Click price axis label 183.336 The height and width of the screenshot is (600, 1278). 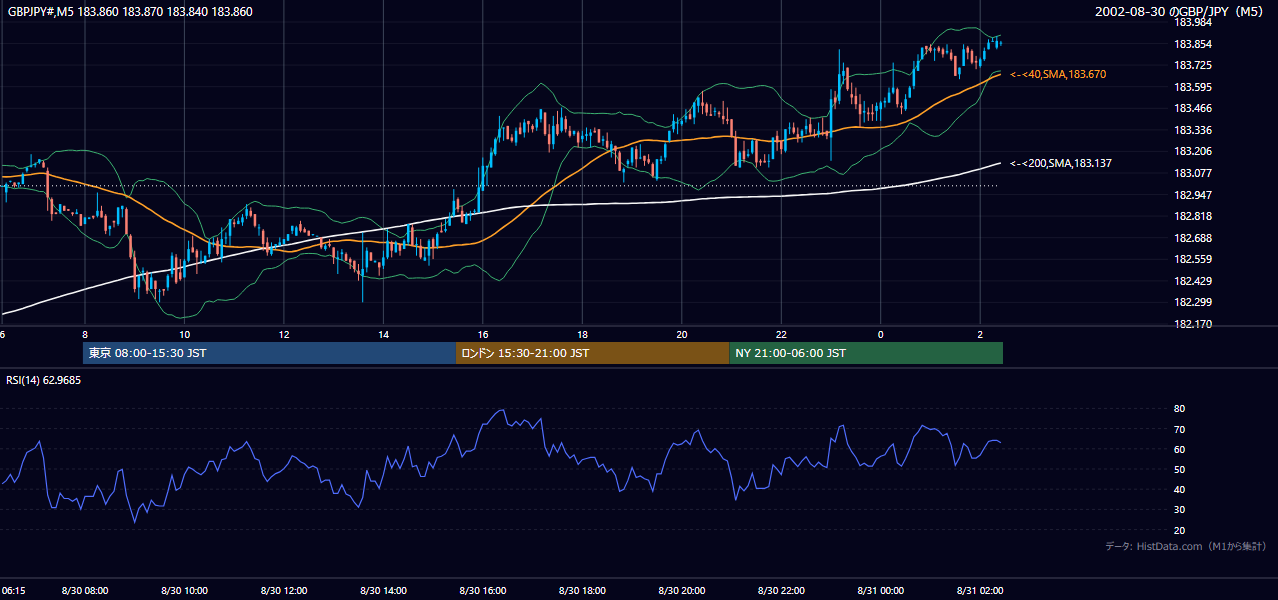pos(1194,130)
